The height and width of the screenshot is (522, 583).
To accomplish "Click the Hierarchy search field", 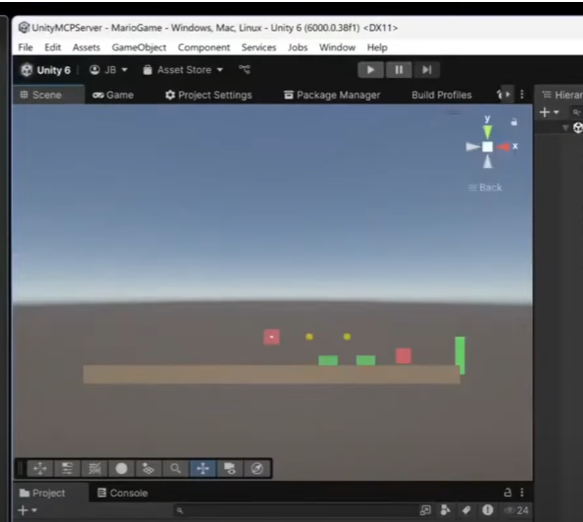I will coord(577,112).
